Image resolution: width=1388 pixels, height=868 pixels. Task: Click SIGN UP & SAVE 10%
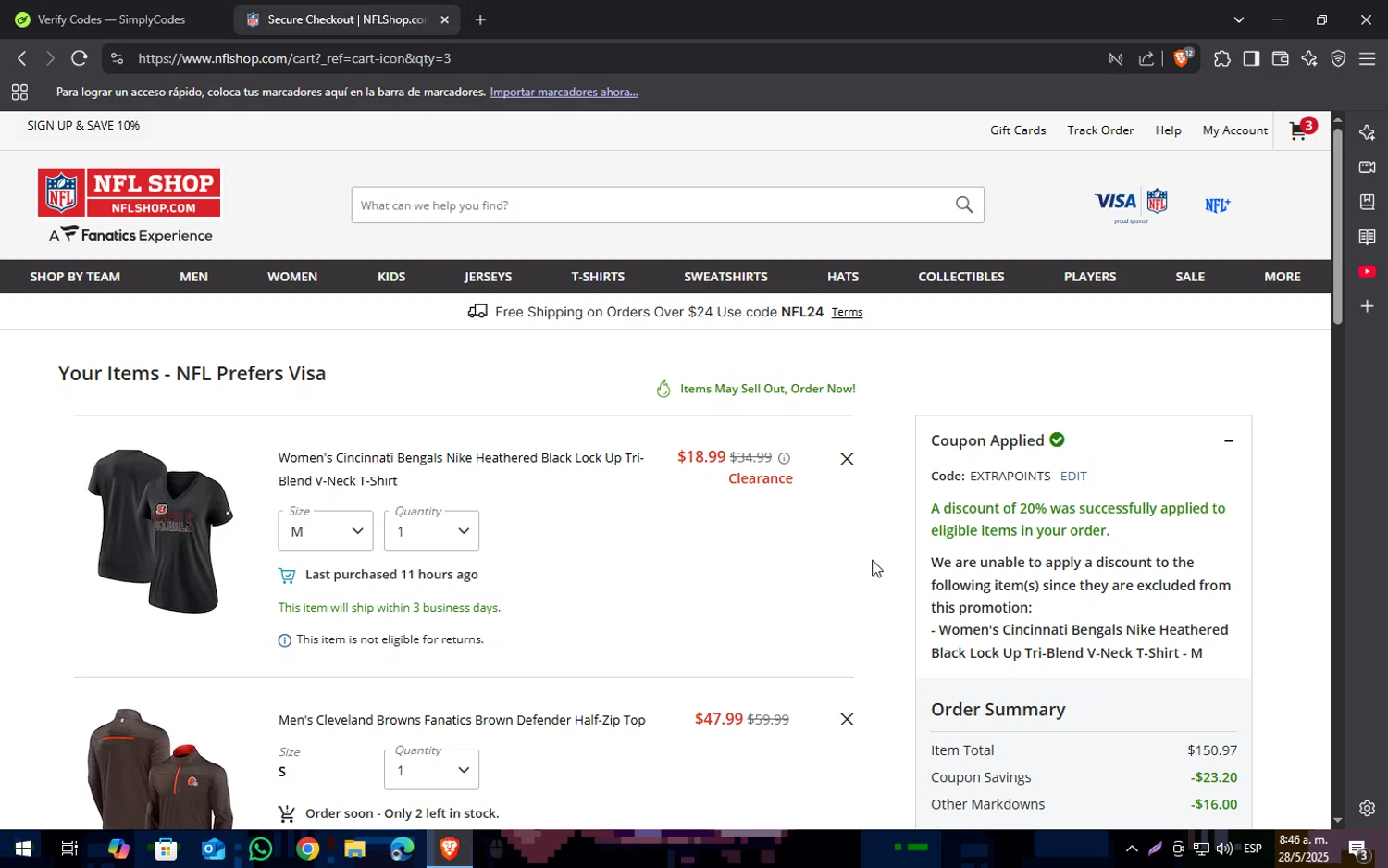point(83,125)
